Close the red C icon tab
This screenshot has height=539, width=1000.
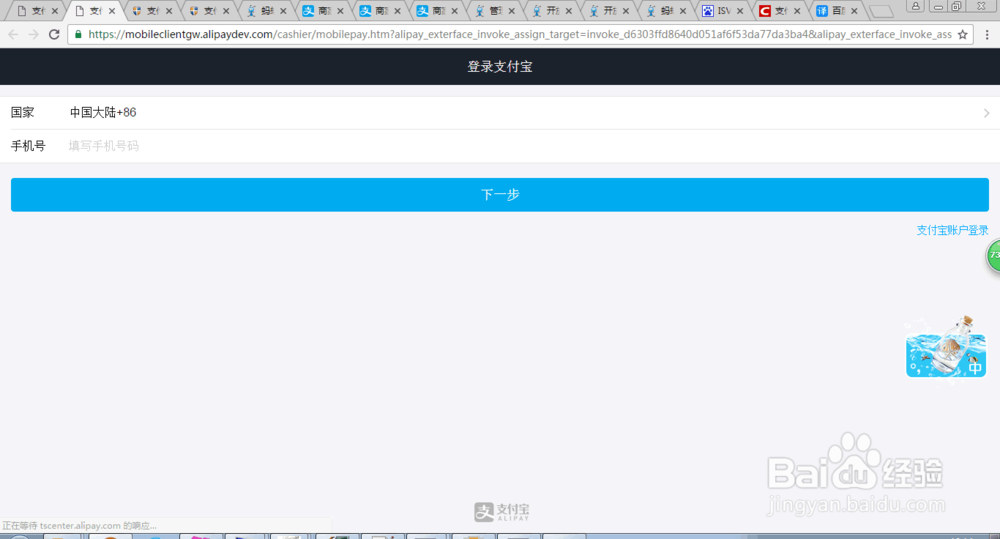(x=797, y=11)
